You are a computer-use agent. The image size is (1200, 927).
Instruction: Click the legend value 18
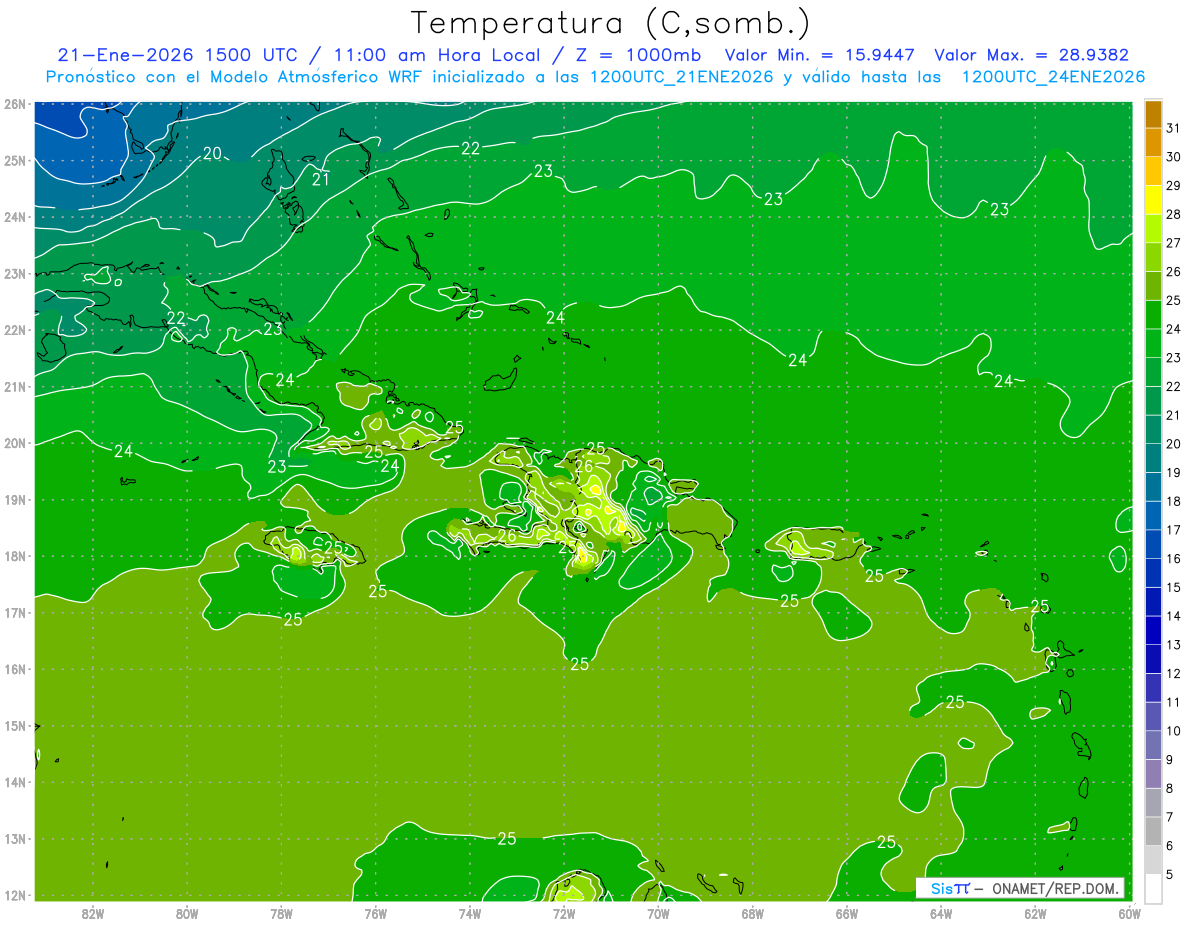pyautogui.click(x=1173, y=501)
